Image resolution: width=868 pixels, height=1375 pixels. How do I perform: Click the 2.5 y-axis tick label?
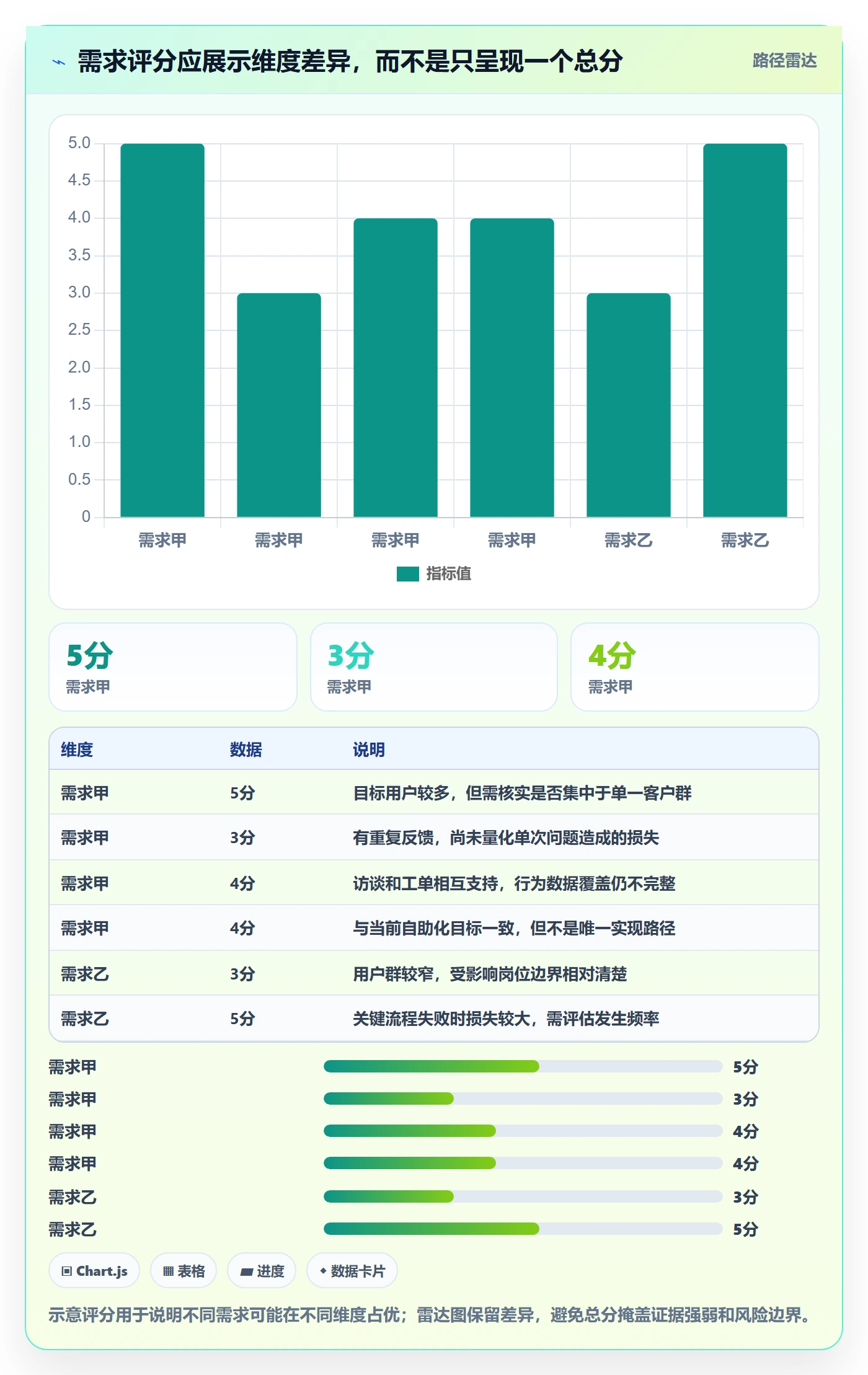point(79,330)
